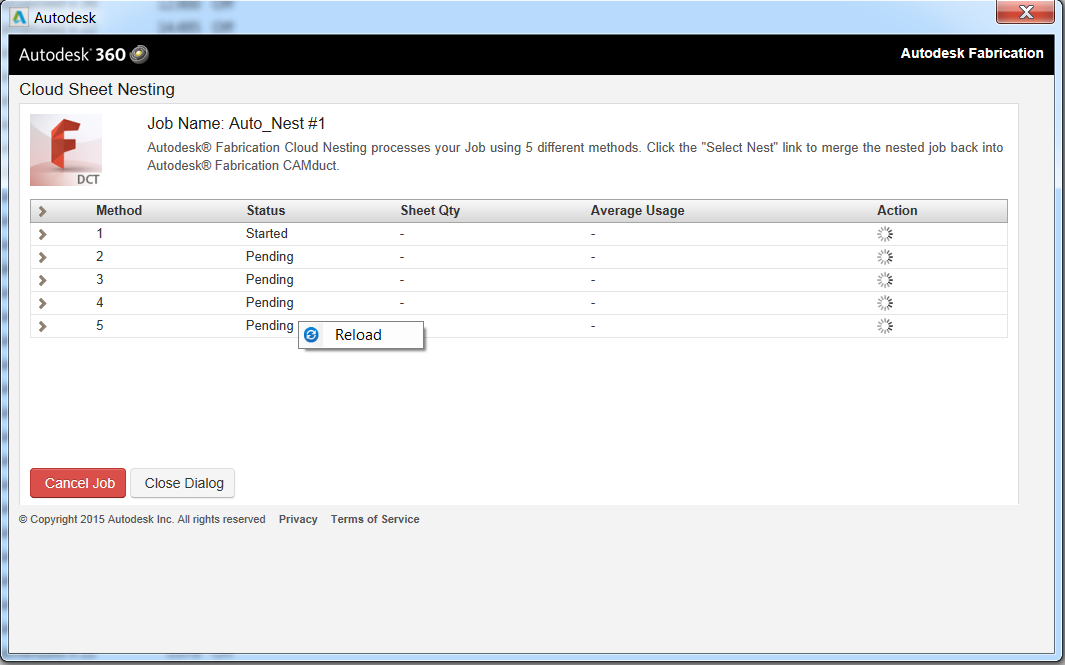
Task: Click the Action column header
Action: pos(897,211)
